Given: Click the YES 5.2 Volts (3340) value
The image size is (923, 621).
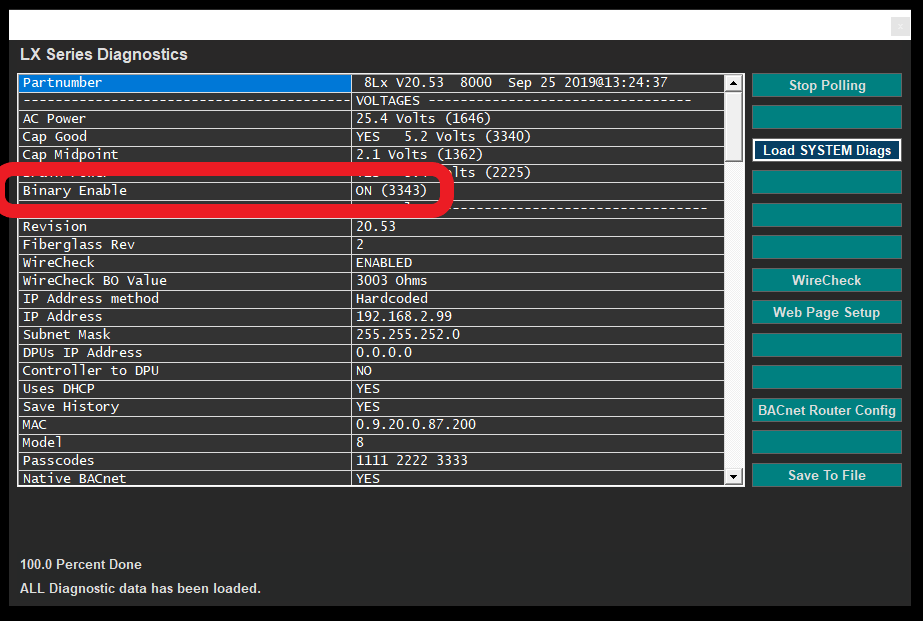Looking at the screenshot, I should 443,137.
